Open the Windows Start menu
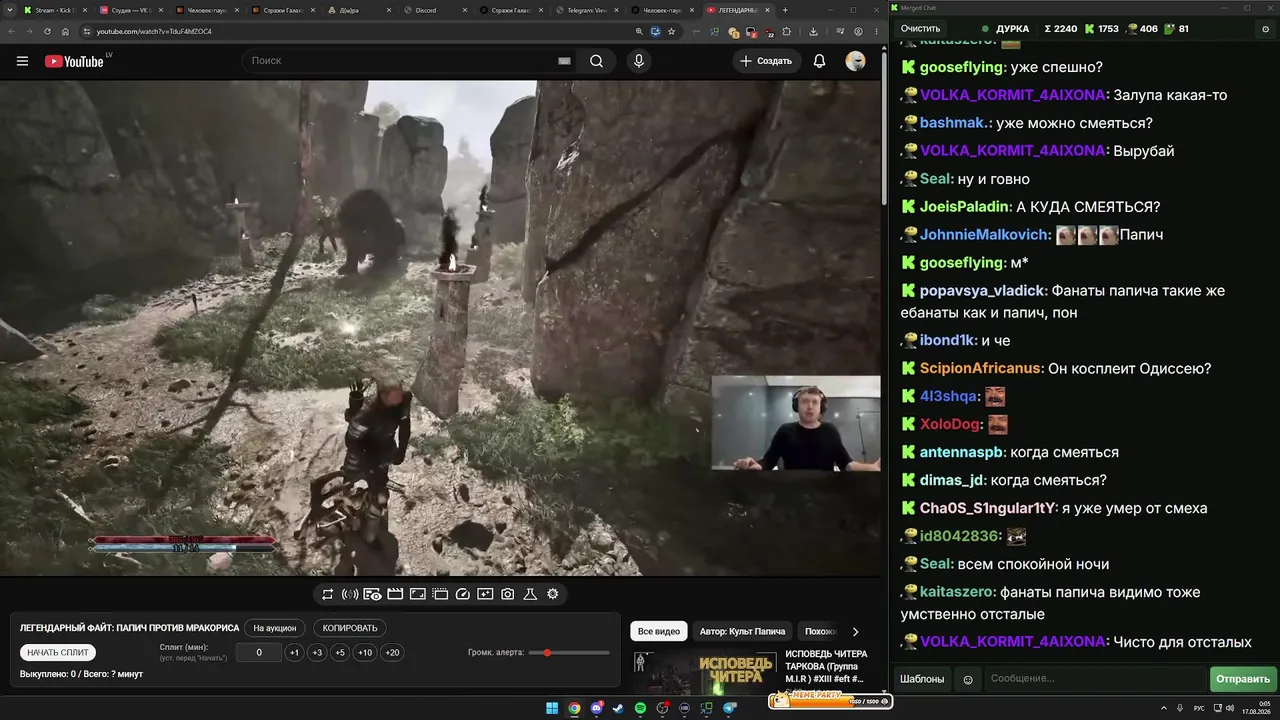The image size is (1280, 720). (x=551, y=709)
